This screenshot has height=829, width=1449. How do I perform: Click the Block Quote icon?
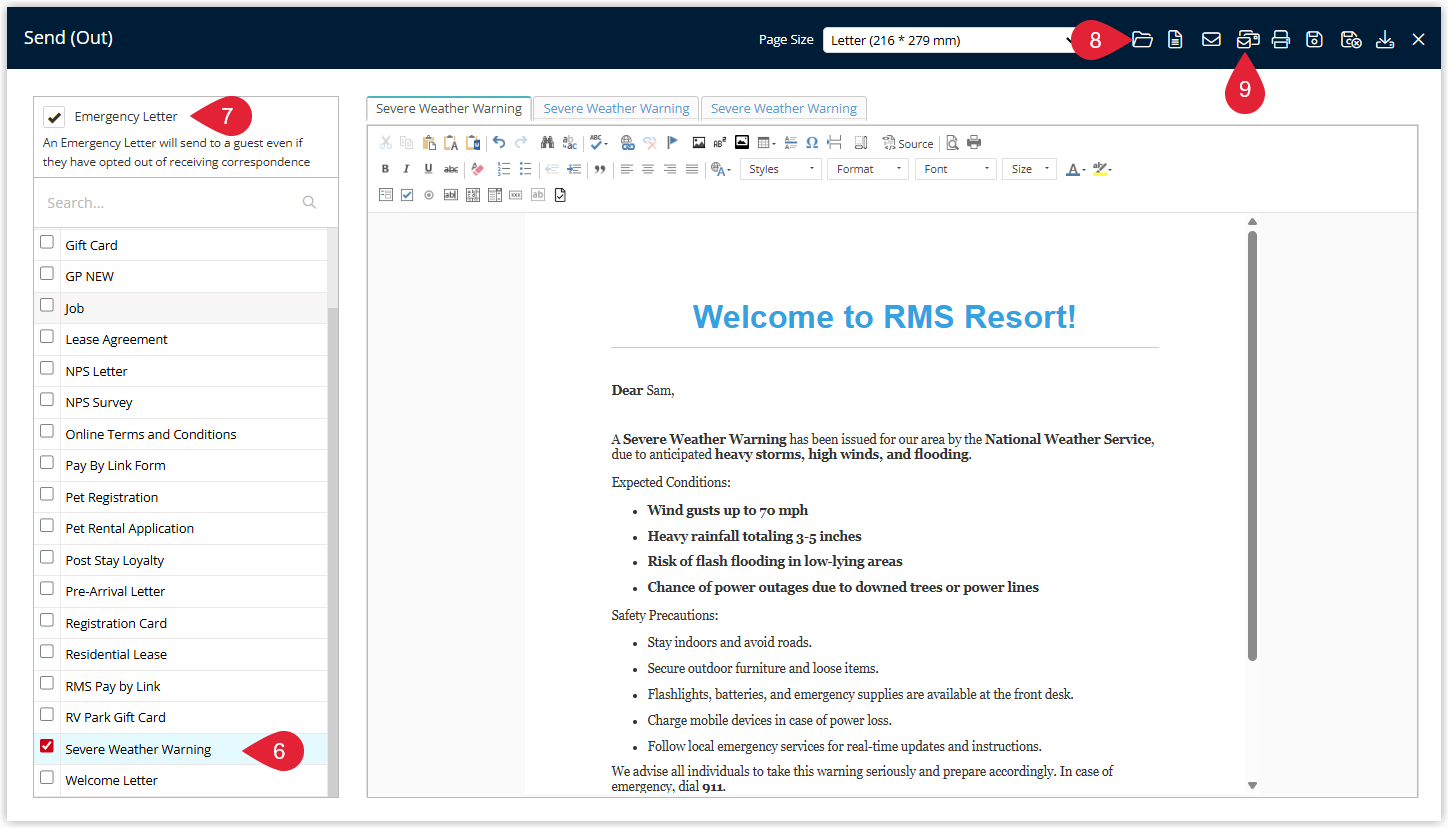[x=600, y=169]
